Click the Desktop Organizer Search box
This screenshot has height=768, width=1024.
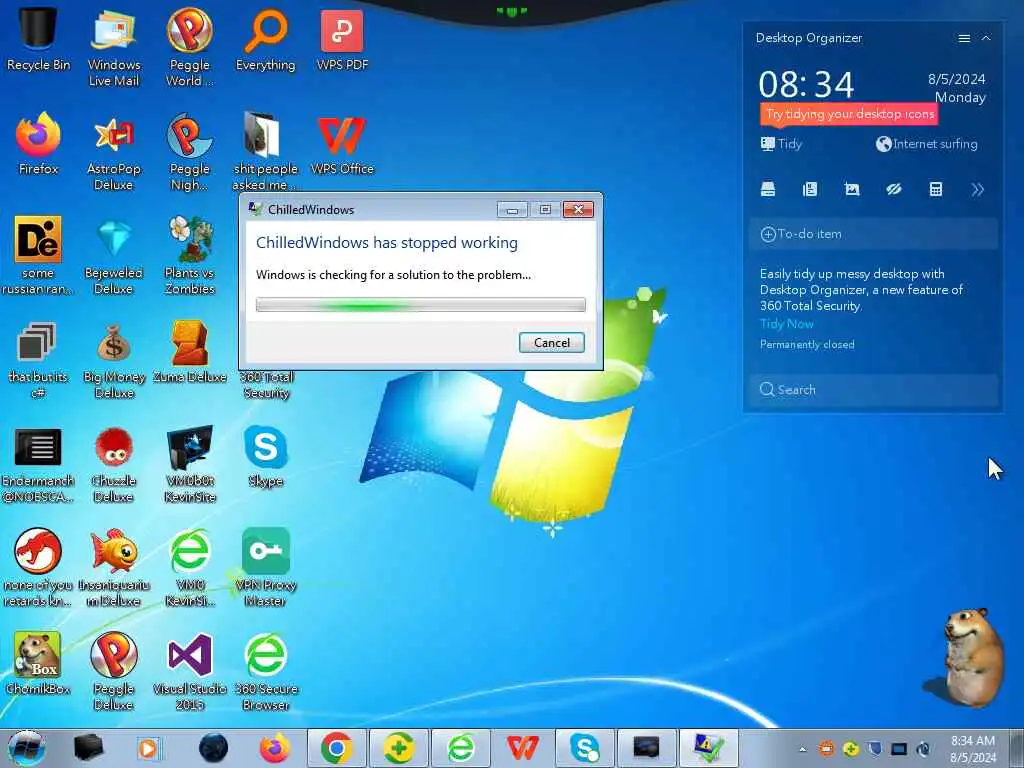(874, 389)
